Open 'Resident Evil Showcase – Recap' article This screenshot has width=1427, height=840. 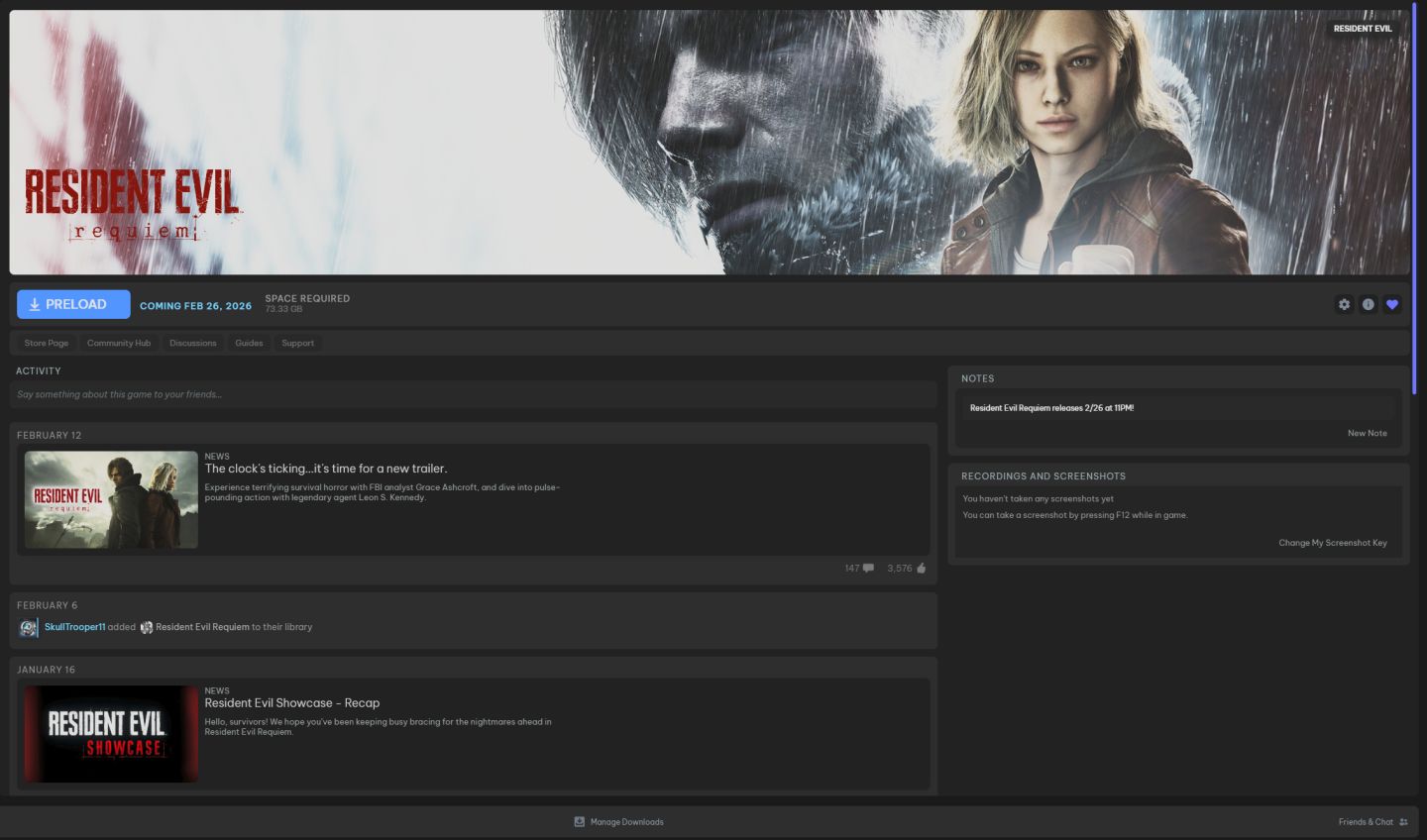coord(292,703)
